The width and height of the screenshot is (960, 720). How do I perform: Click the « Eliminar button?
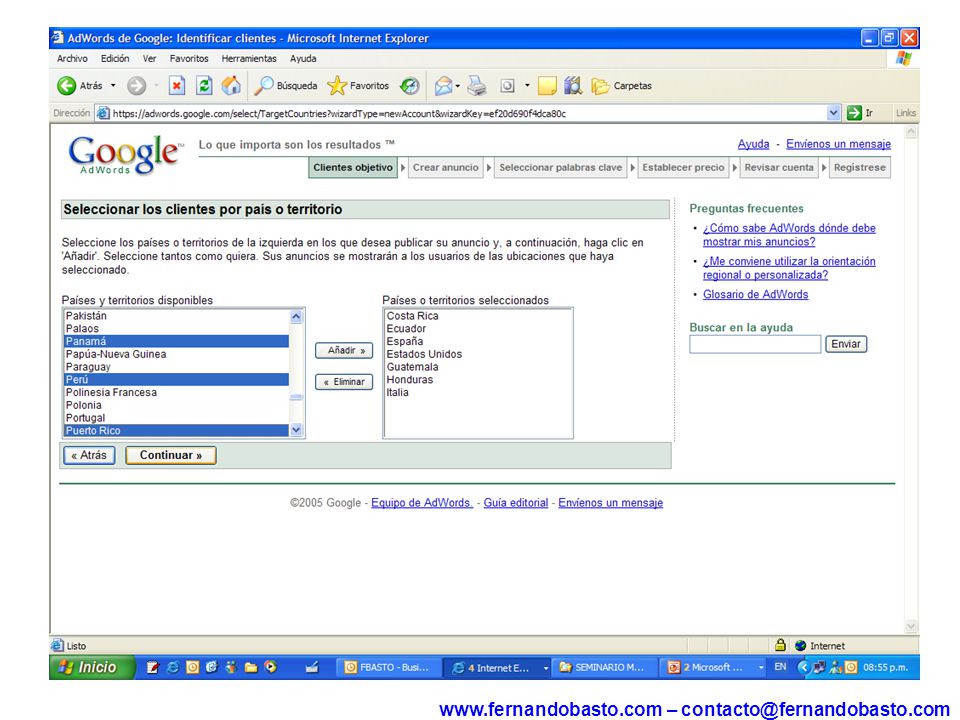(x=344, y=382)
